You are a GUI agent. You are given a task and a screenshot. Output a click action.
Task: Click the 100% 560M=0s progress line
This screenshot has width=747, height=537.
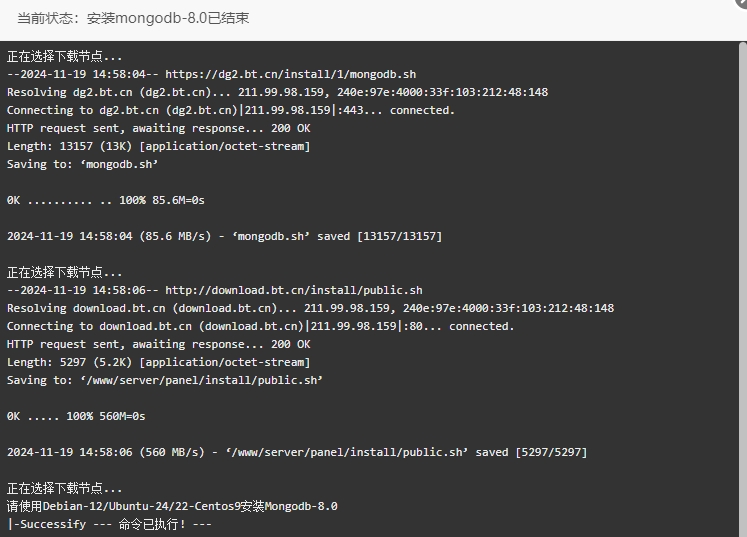pyautogui.click(x=76, y=416)
